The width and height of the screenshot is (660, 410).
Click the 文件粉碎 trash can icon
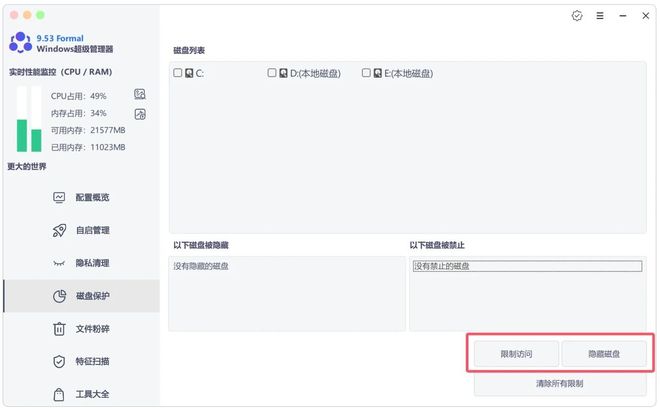pos(59,329)
